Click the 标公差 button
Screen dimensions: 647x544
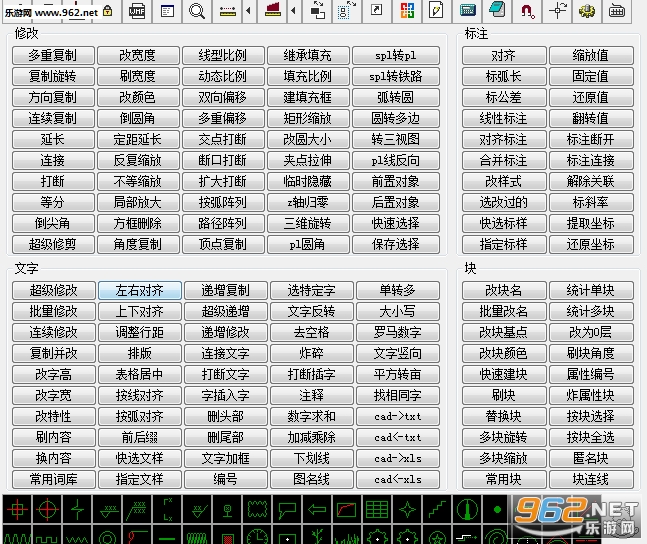pyautogui.click(x=504, y=97)
